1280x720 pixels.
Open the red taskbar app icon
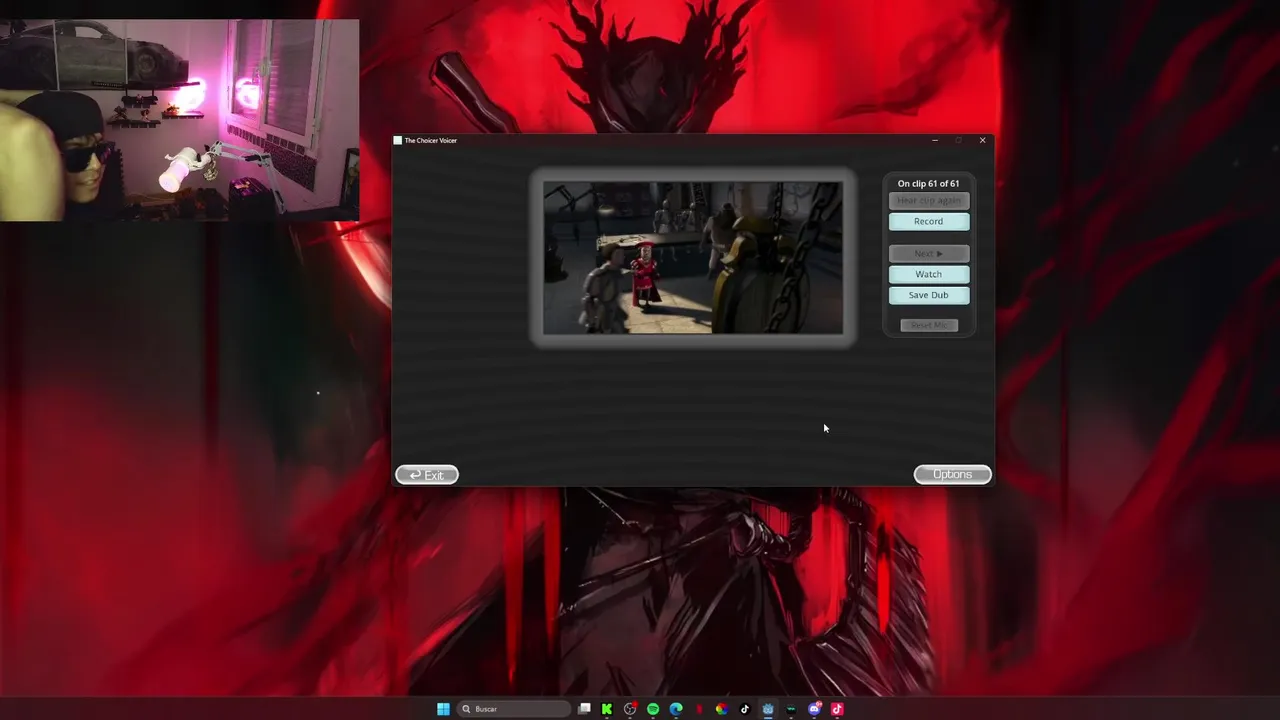[699, 709]
